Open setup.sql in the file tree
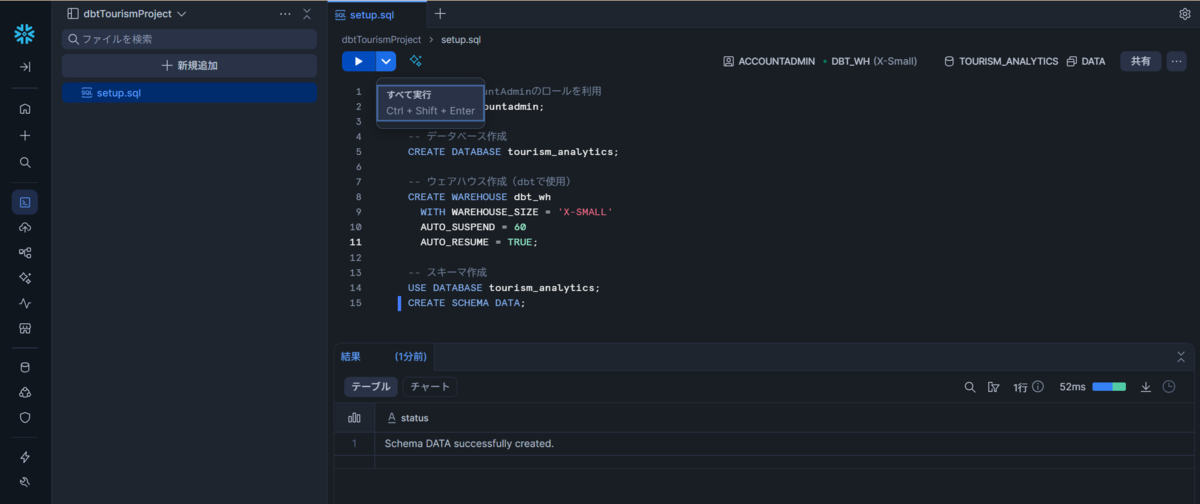Screen dimensions: 1200x504 pyautogui.click(x=190, y=93)
